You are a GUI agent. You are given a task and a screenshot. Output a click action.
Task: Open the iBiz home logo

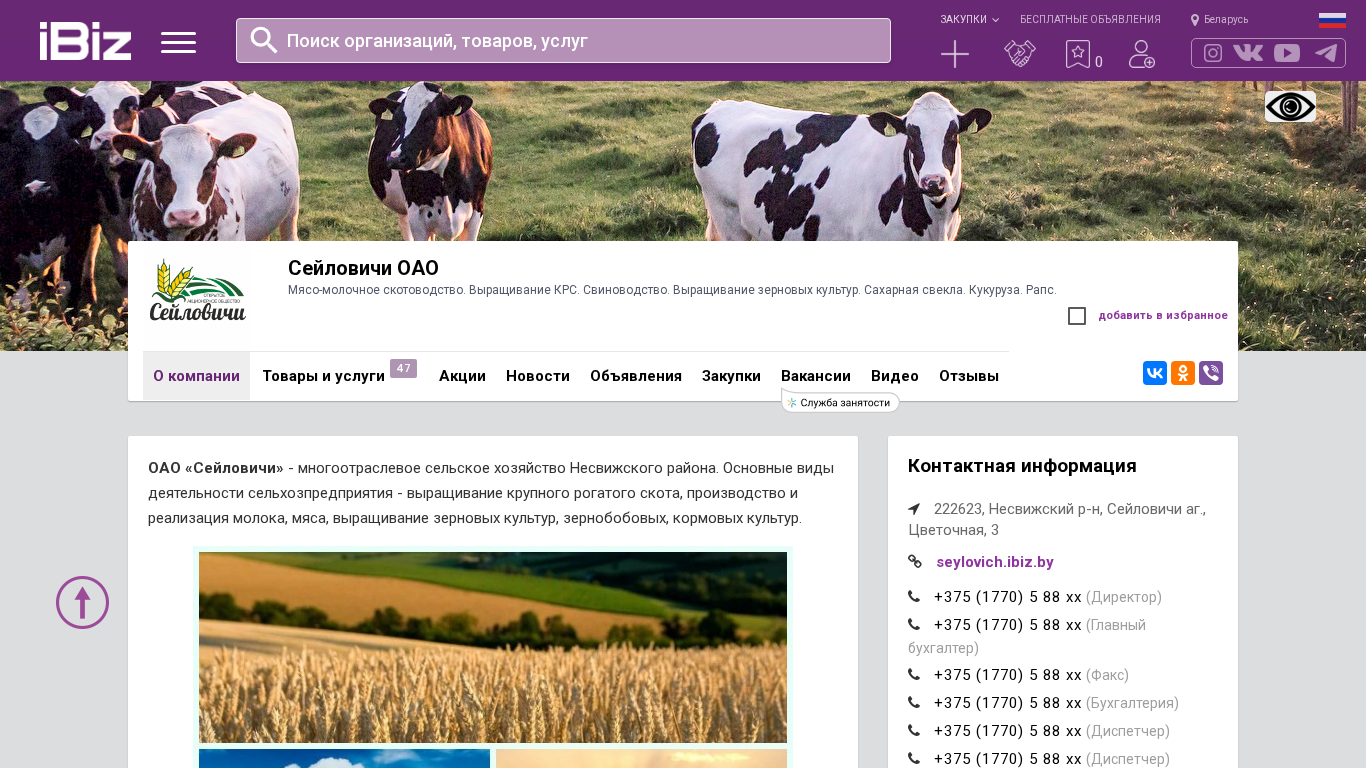(x=85, y=41)
